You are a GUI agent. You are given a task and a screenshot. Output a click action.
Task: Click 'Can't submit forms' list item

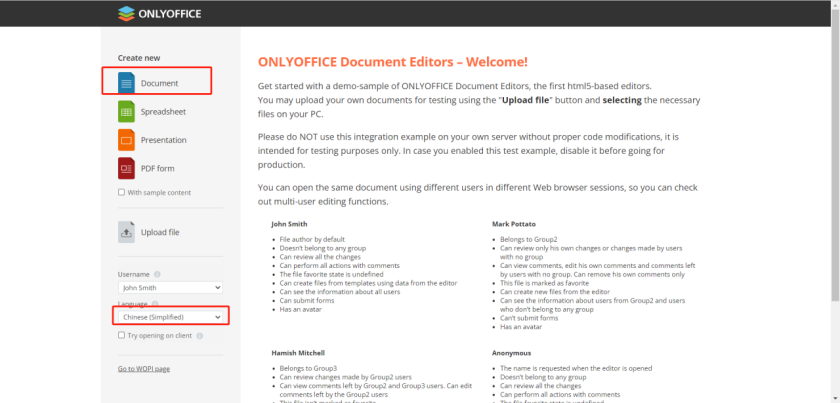[x=529, y=318]
